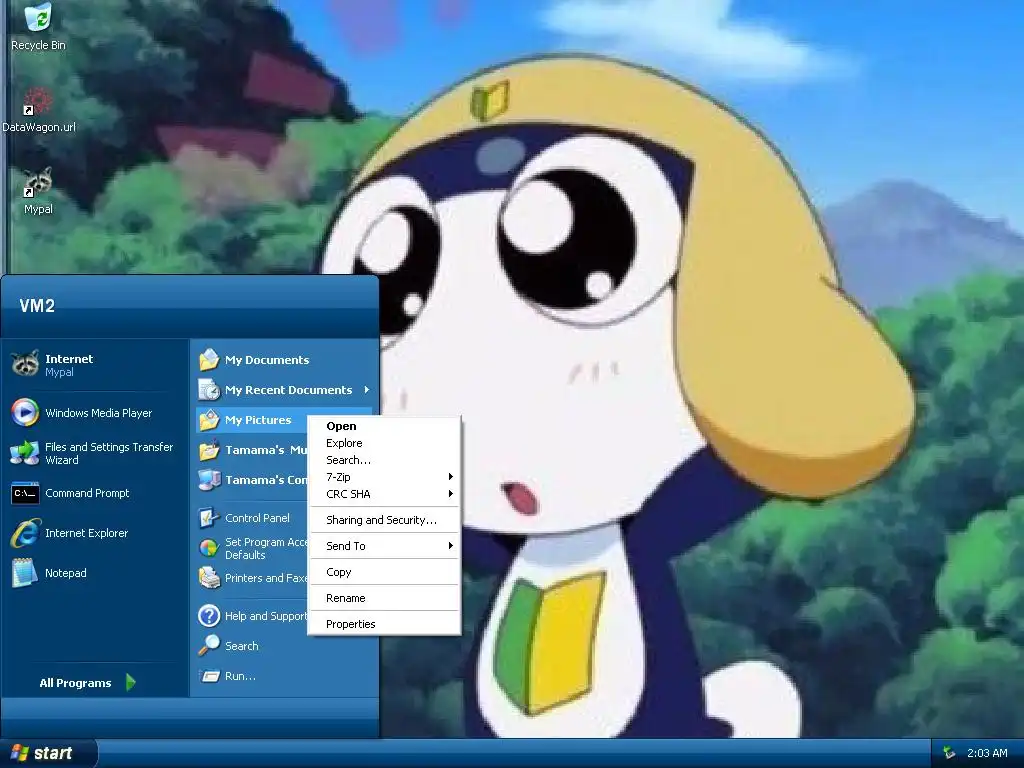
Task: Click the VM2 user name header
Action: pos(37,306)
